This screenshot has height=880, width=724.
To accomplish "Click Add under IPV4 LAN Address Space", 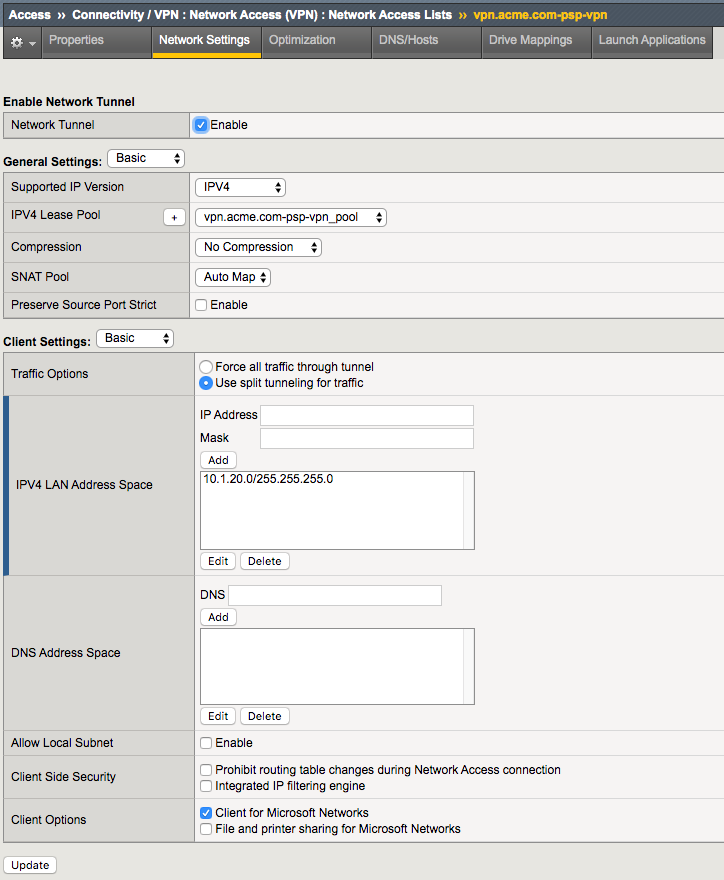I will [x=218, y=460].
